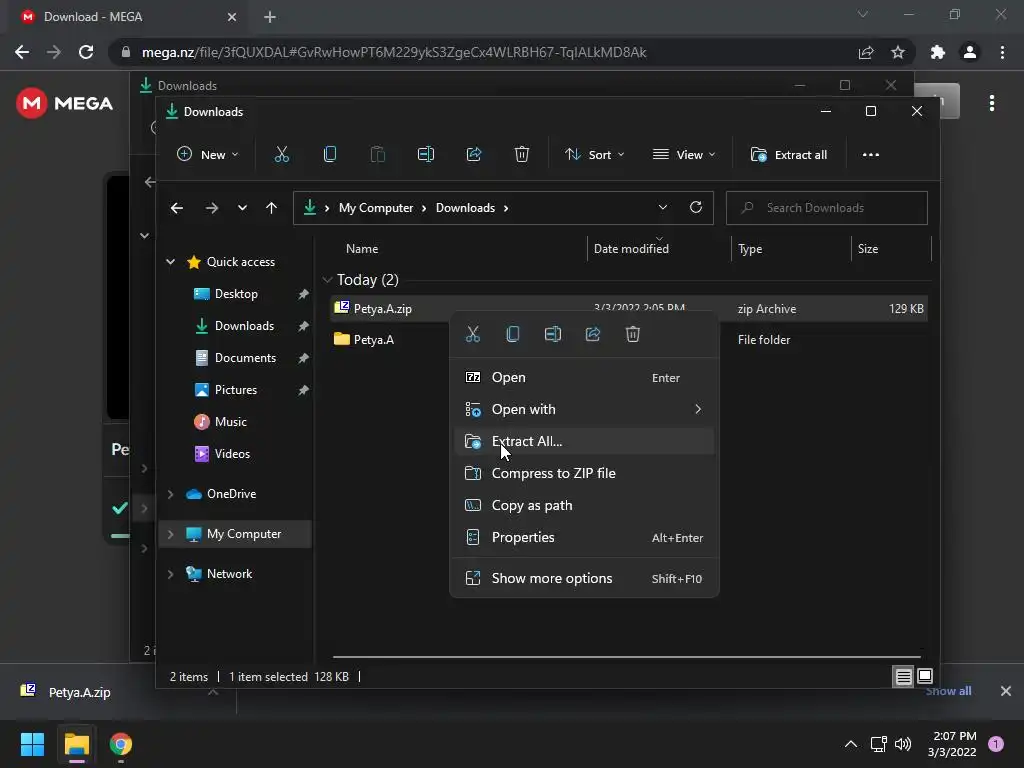Image resolution: width=1024 pixels, height=768 pixels.
Task: Reload the MEGA page in Chrome
Action: point(86,52)
